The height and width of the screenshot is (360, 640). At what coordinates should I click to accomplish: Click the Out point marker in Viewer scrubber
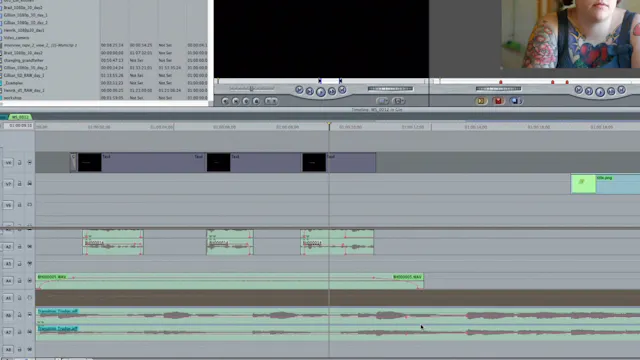tap(340, 81)
